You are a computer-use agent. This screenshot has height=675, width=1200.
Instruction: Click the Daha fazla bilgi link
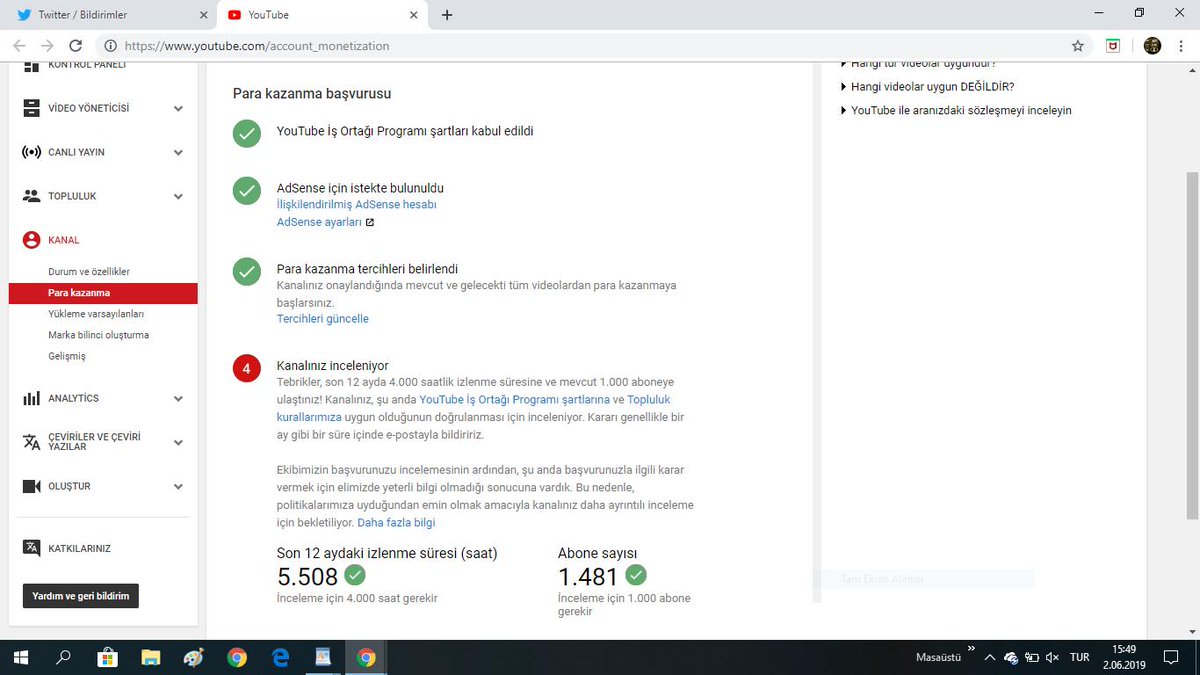click(396, 523)
